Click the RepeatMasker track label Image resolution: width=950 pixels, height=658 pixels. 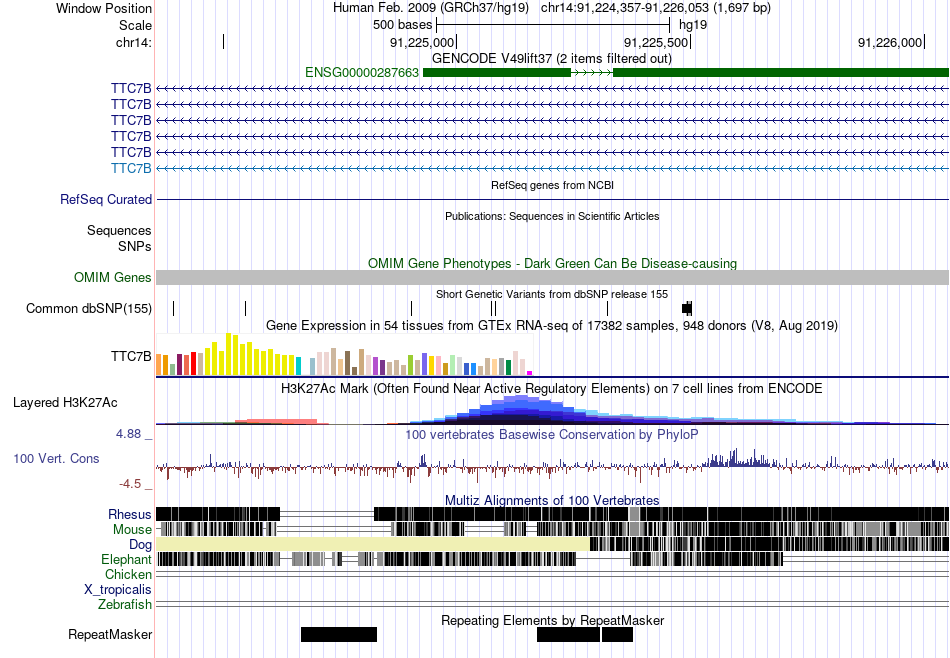[110, 634]
